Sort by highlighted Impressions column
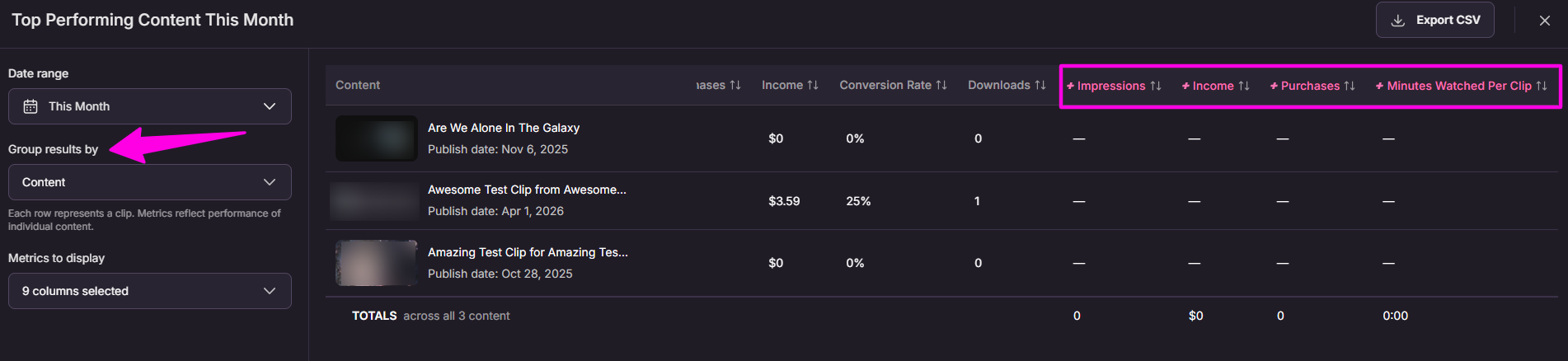The width and height of the screenshot is (1568, 361). [x=1113, y=86]
